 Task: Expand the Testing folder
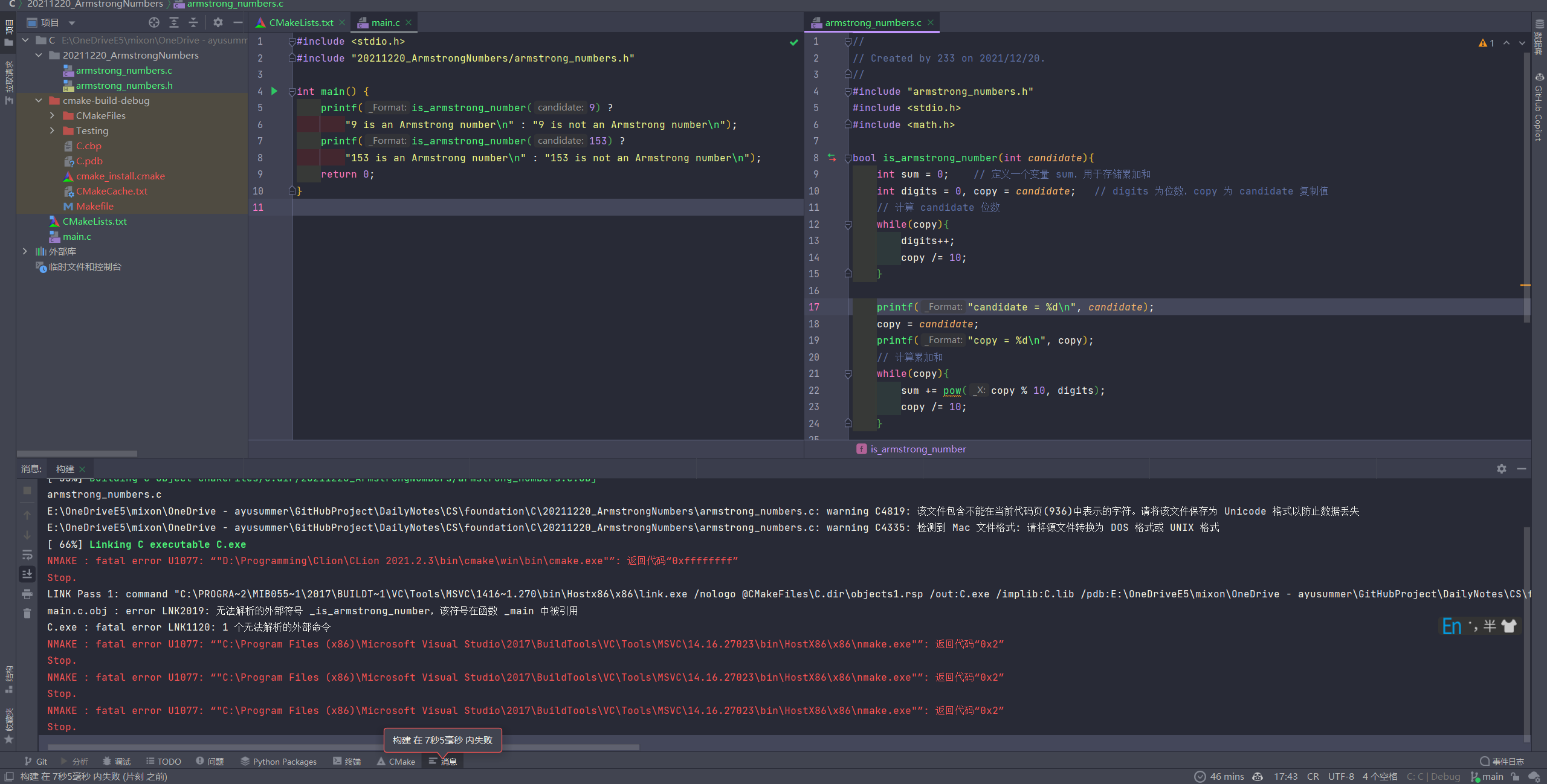click(52, 130)
